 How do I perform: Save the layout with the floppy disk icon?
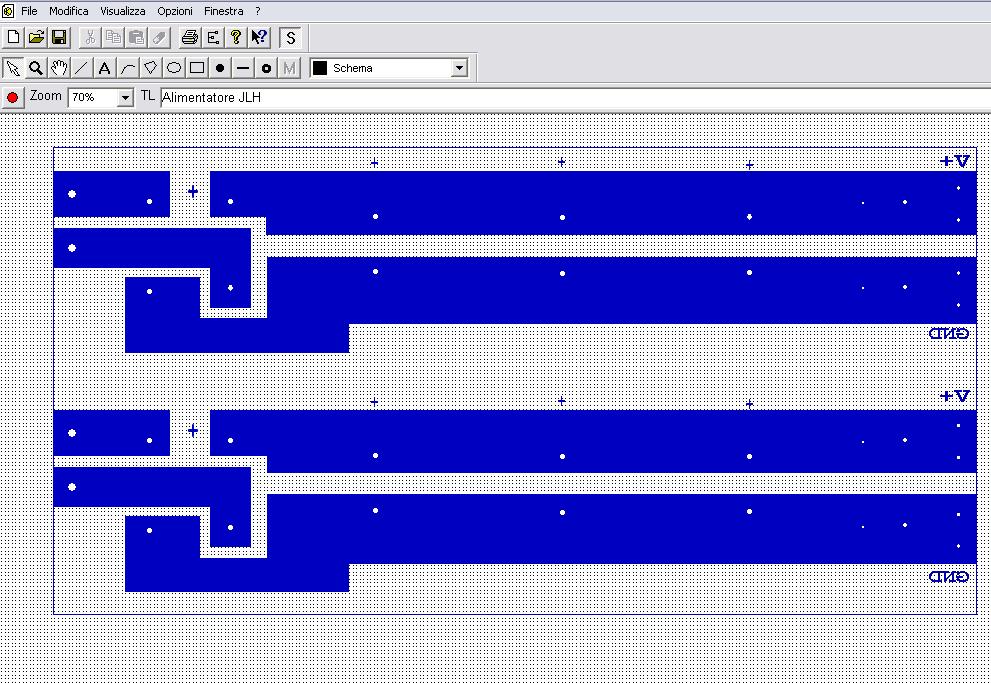click(x=59, y=37)
